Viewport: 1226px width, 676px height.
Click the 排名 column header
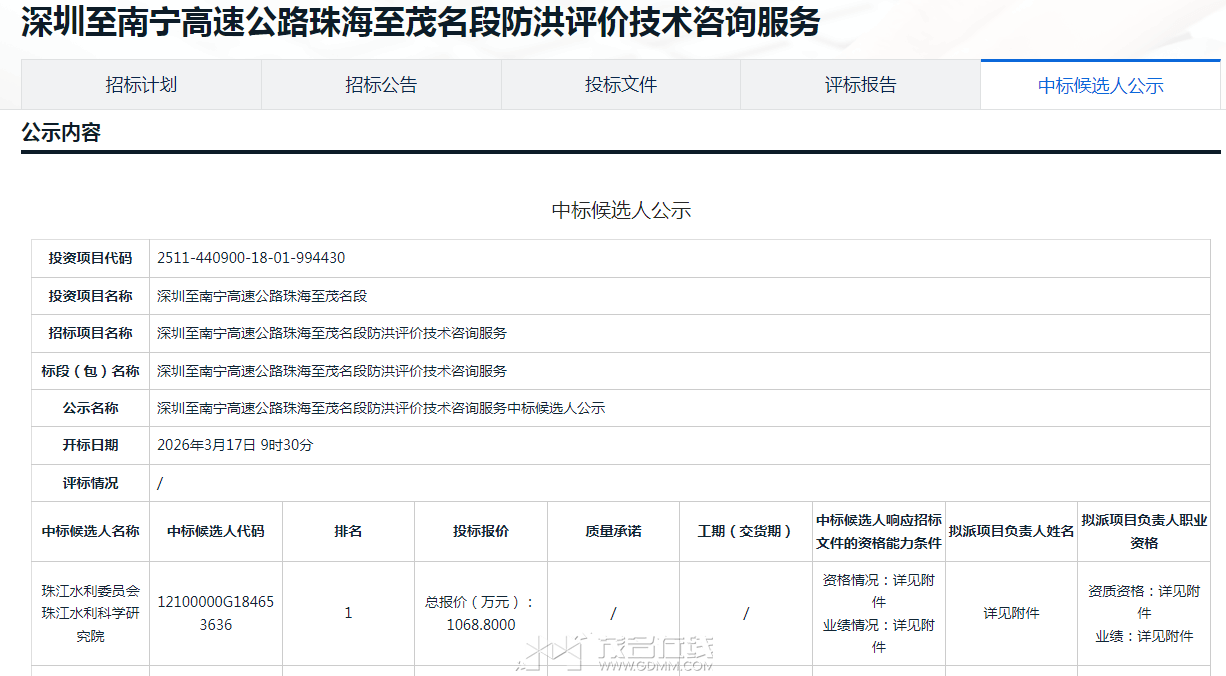(x=348, y=531)
